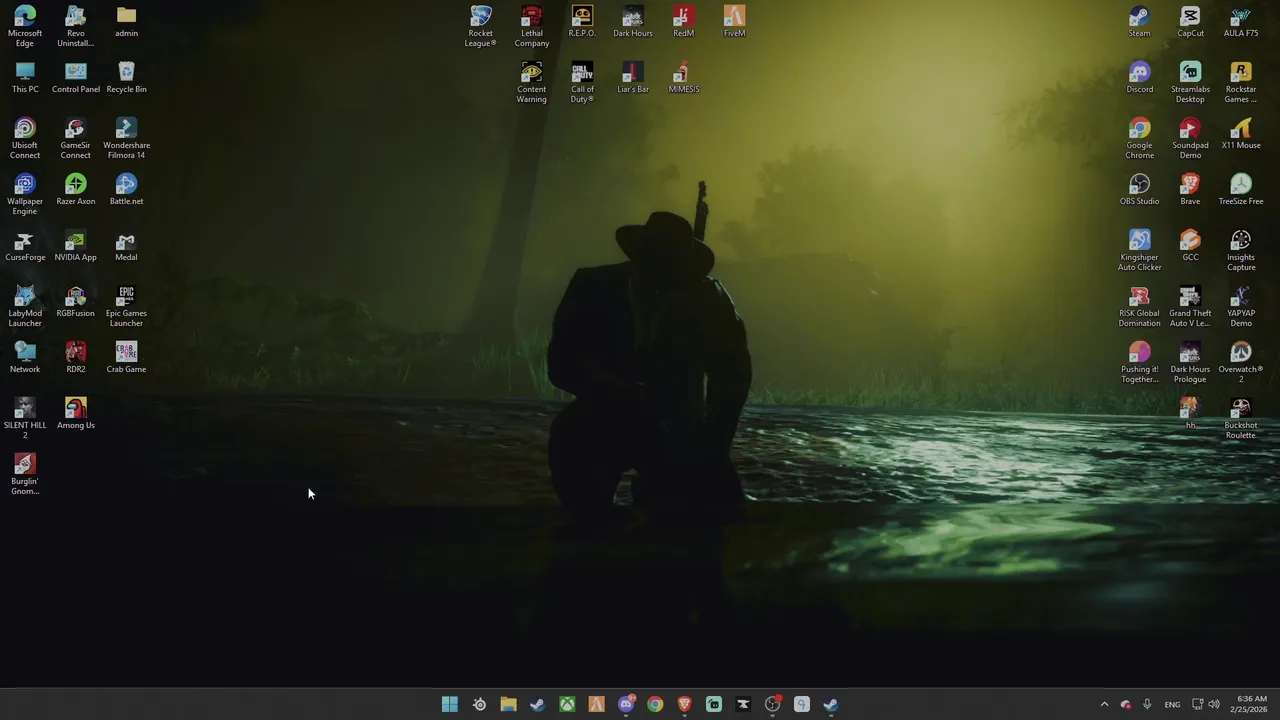Select the LabyMod Launcher icon

point(25,306)
